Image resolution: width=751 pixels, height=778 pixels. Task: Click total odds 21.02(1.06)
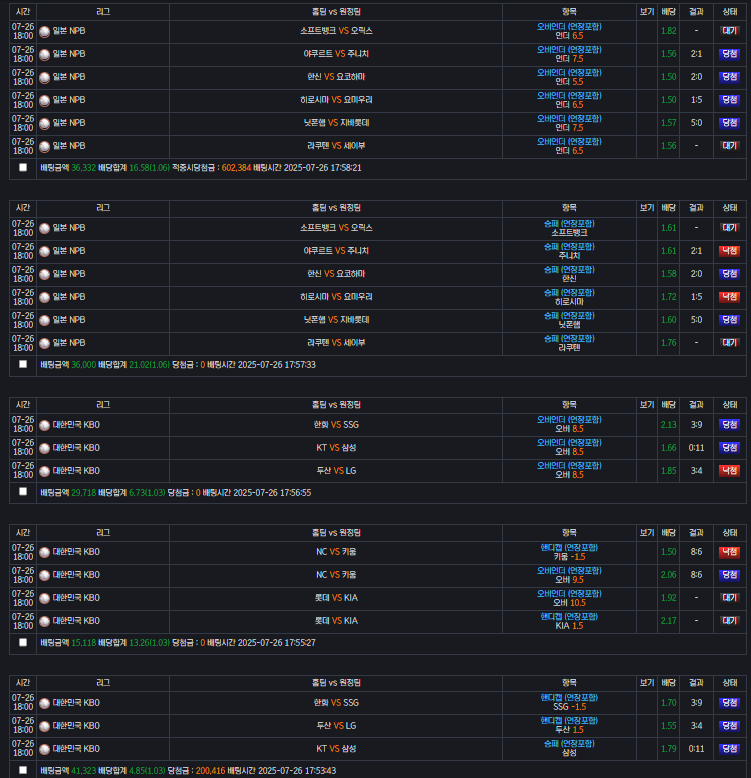[x=149, y=365]
